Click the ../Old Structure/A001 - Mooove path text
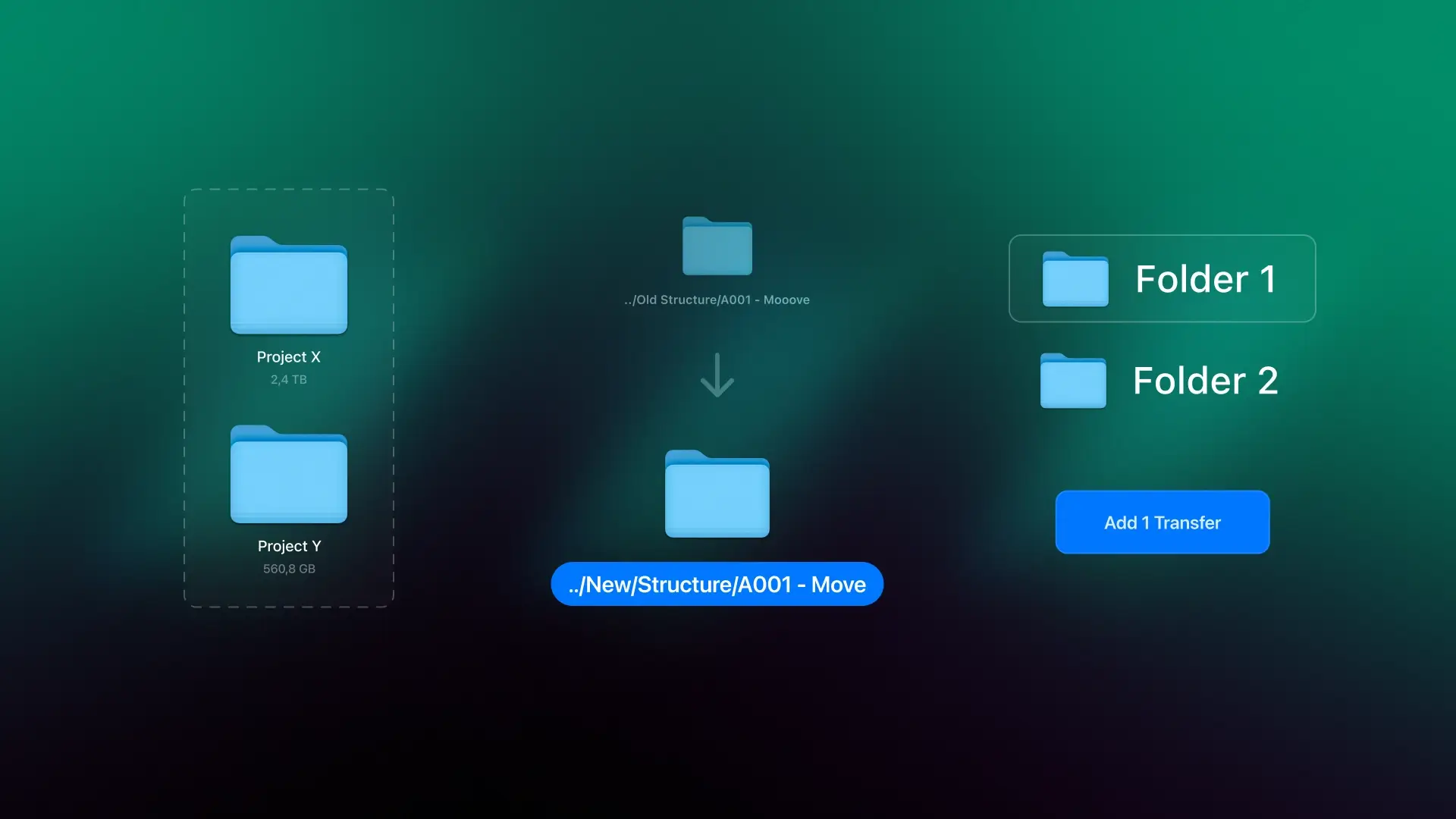This screenshot has width=1456, height=819. click(717, 300)
